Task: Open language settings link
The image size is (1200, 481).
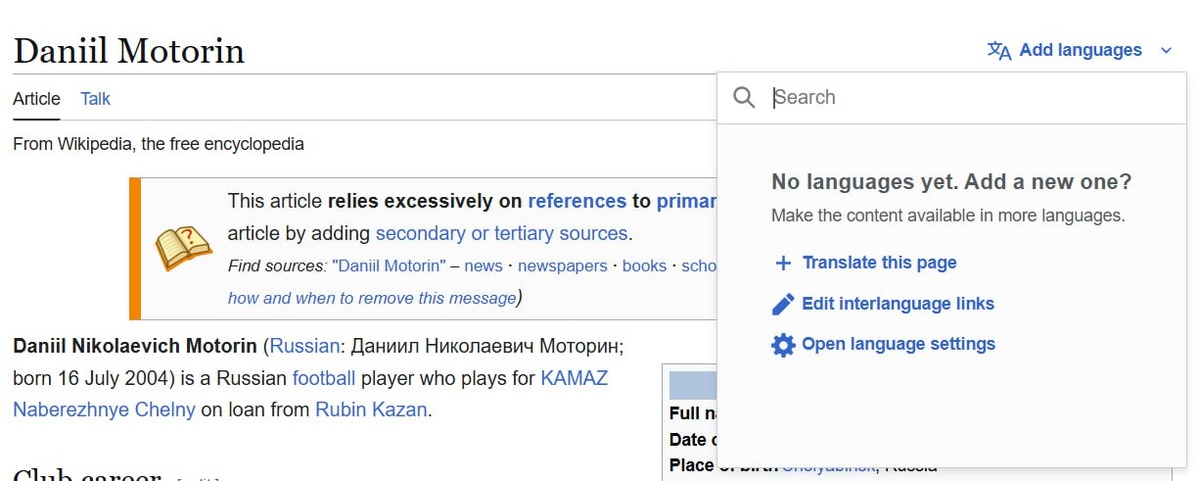Action: pos(899,344)
